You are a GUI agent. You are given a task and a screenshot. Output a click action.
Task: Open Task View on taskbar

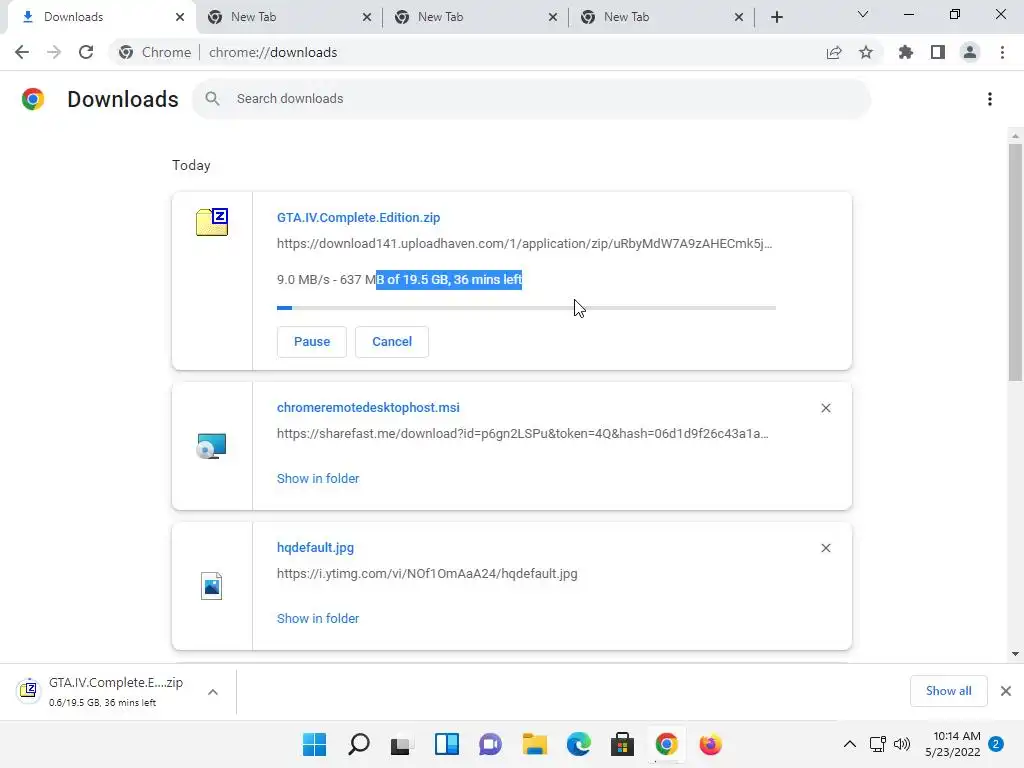[x=402, y=744]
